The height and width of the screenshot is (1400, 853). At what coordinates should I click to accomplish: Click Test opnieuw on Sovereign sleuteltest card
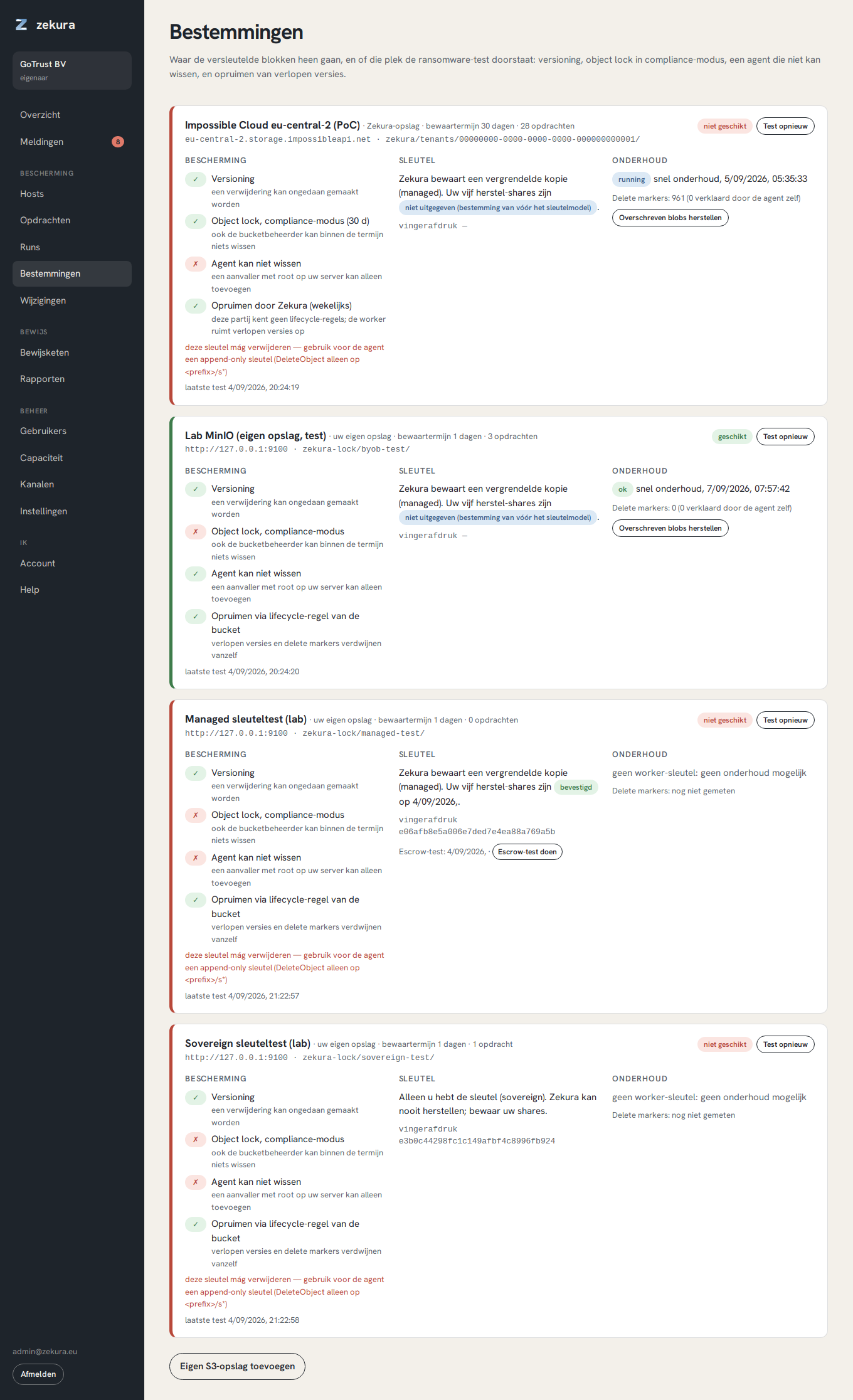(785, 1044)
